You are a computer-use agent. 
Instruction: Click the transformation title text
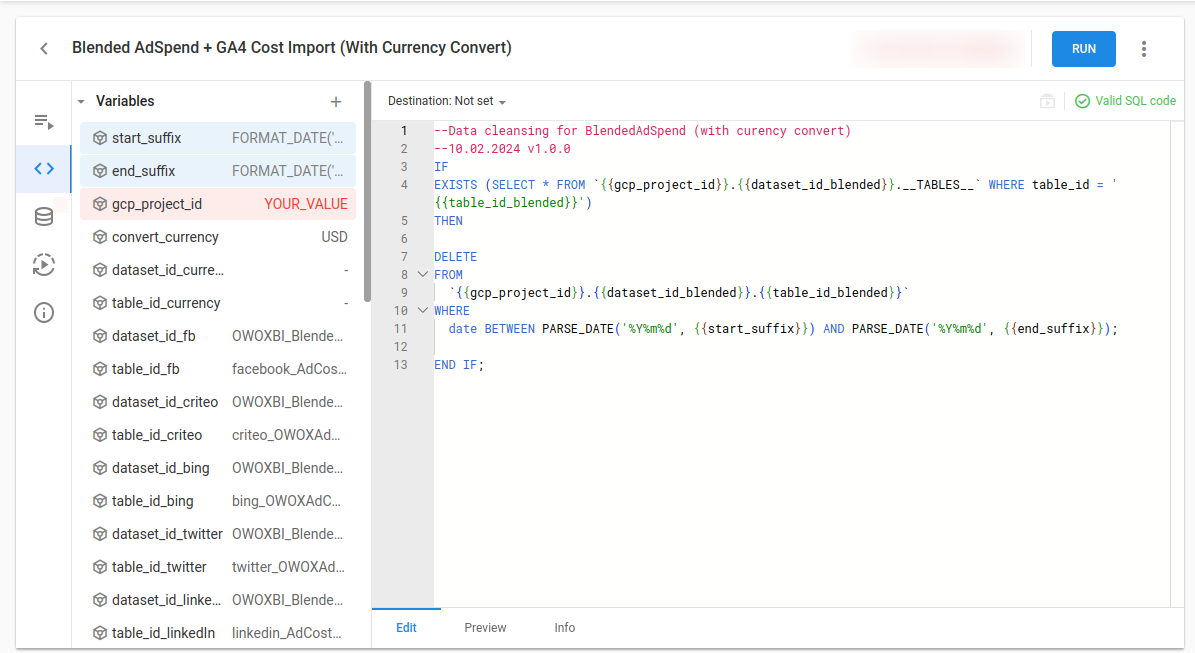click(x=292, y=47)
